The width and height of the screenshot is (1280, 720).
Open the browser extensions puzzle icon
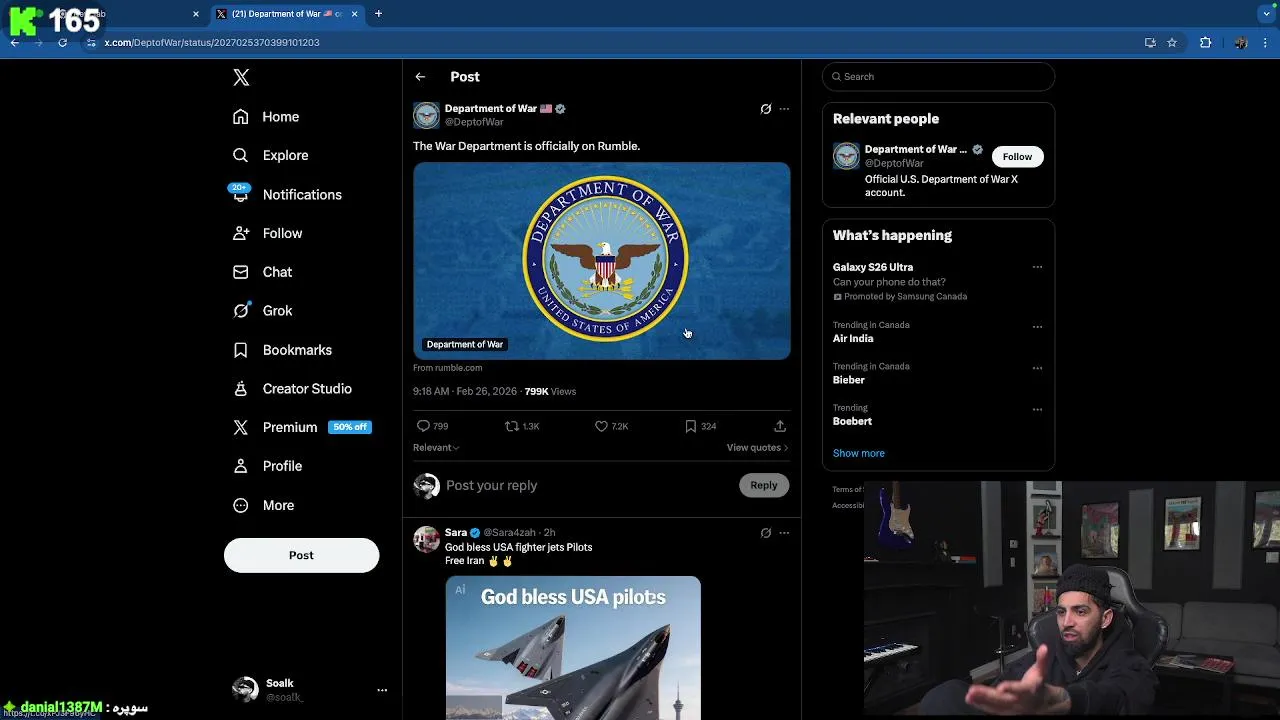[x=1205, y=43]
